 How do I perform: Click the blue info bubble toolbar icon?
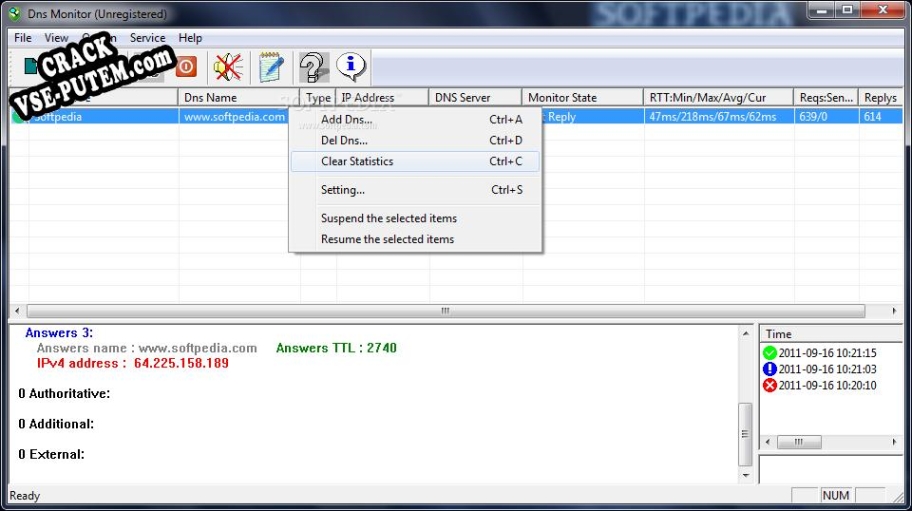point(351,67)
